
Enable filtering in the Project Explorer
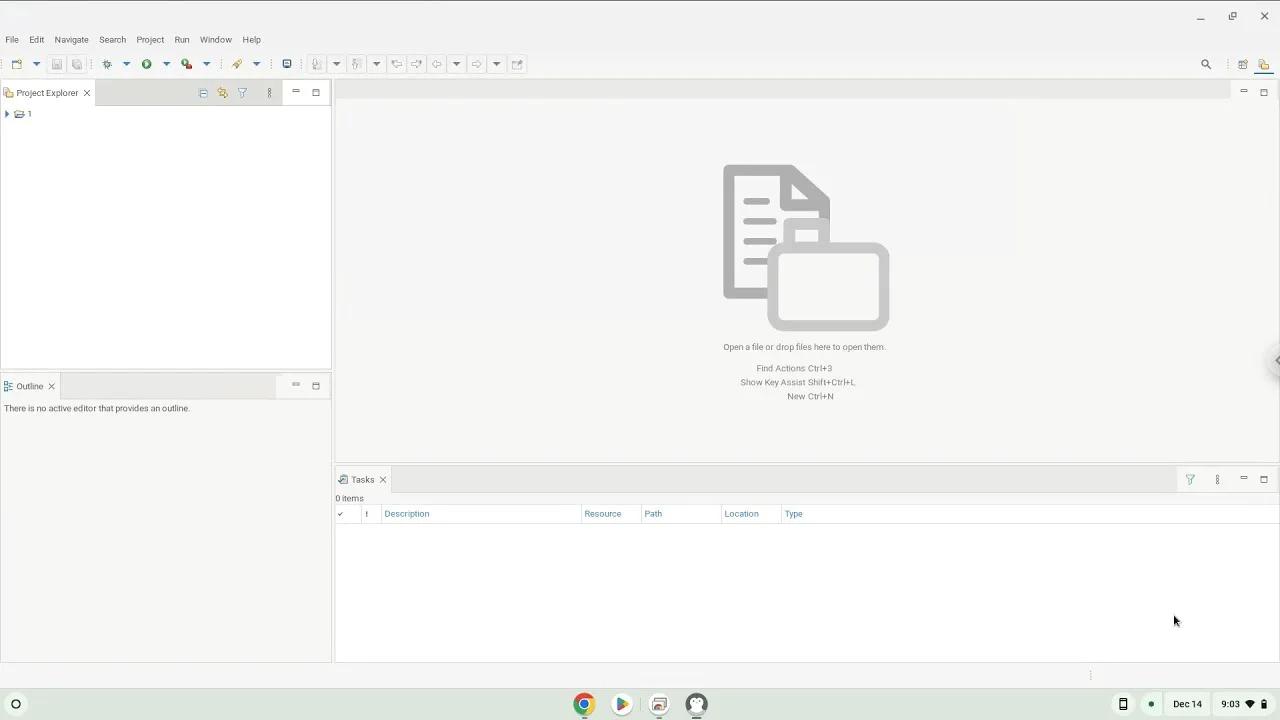tap(242, 92)
